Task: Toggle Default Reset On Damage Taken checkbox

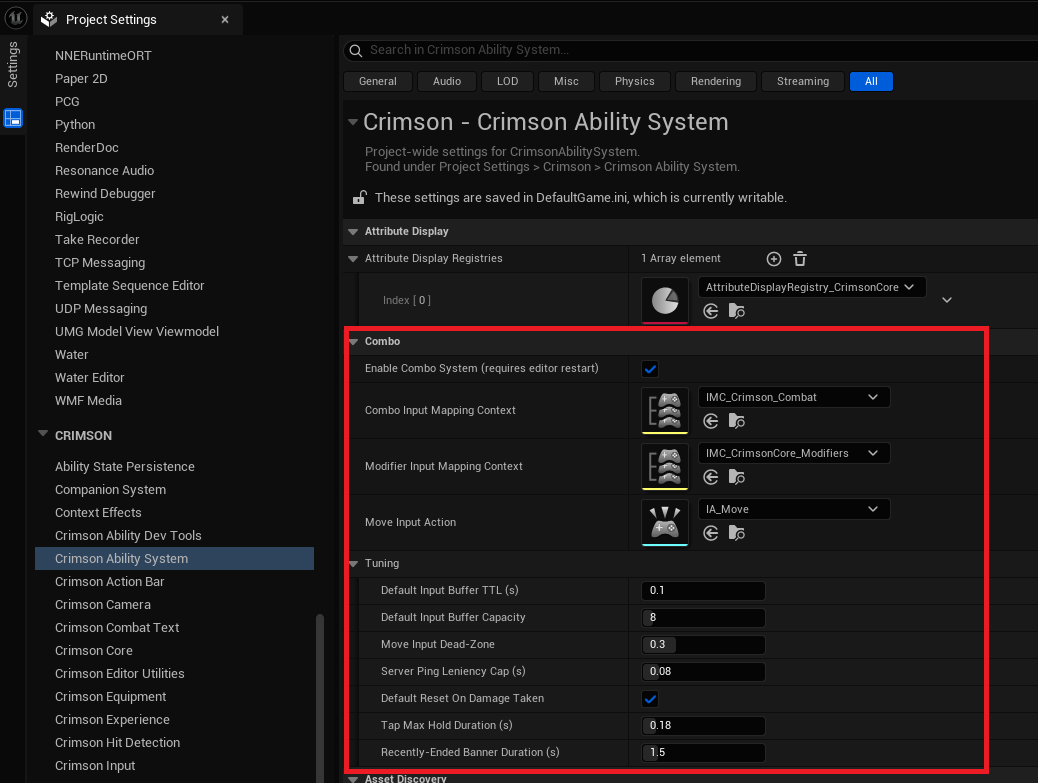Action: tap(650, 699)
